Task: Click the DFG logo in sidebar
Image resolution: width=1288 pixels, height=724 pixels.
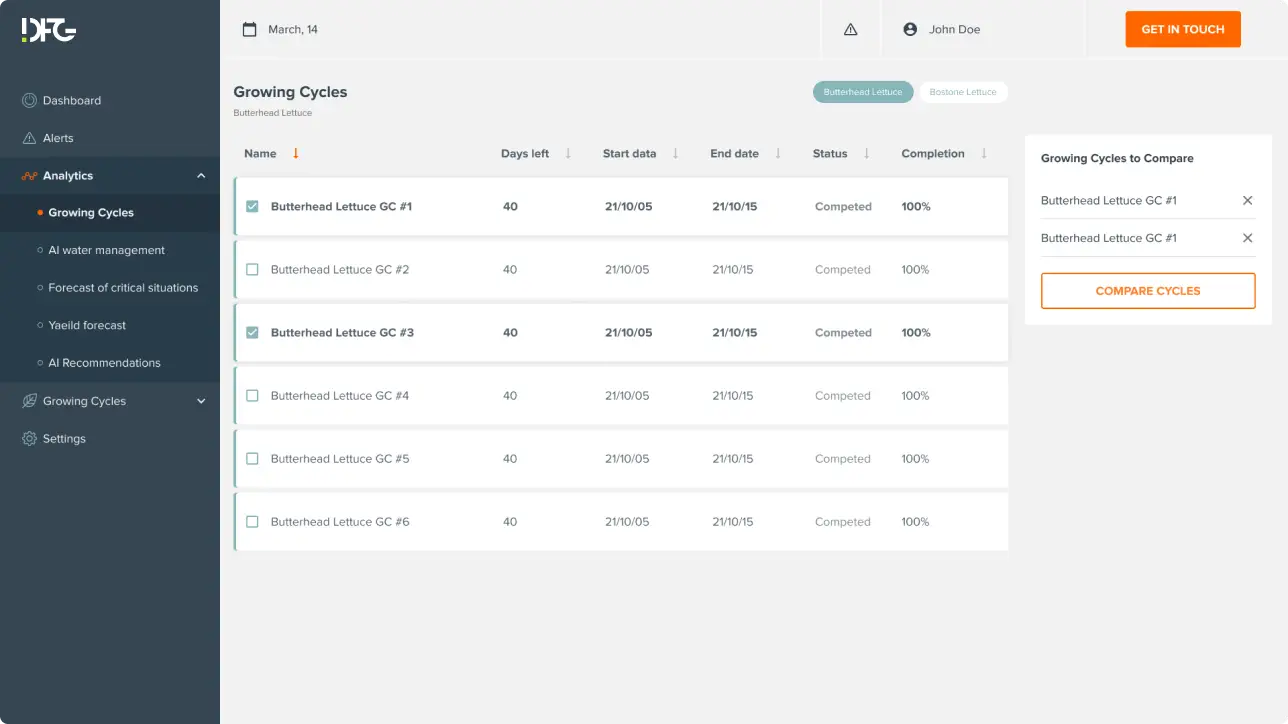Action: 49,30
